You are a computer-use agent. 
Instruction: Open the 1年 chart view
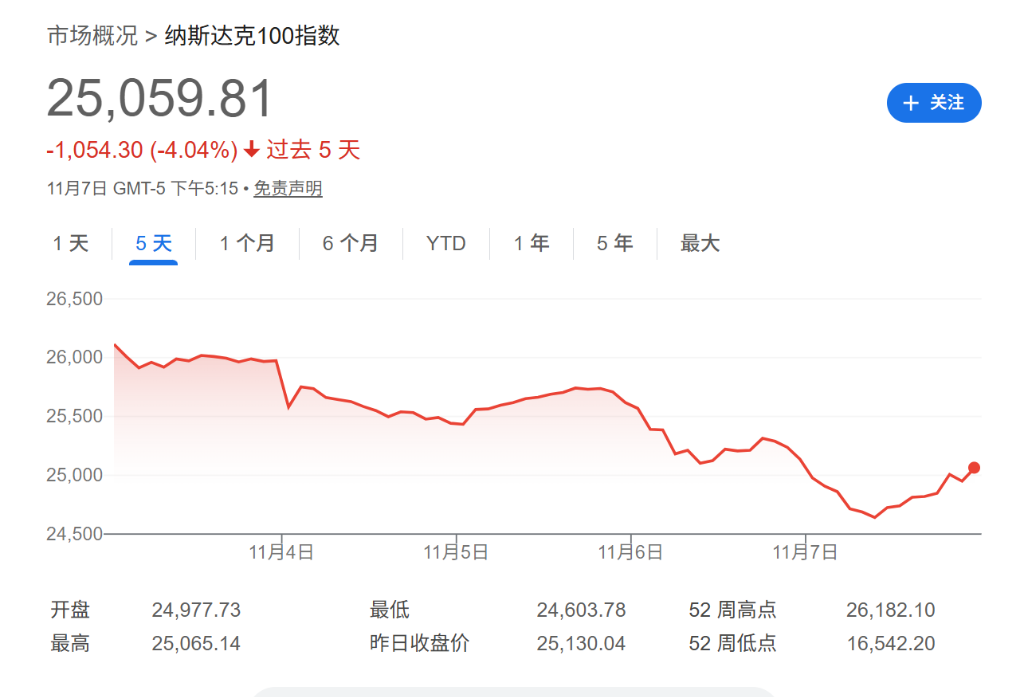coord(531,243)
